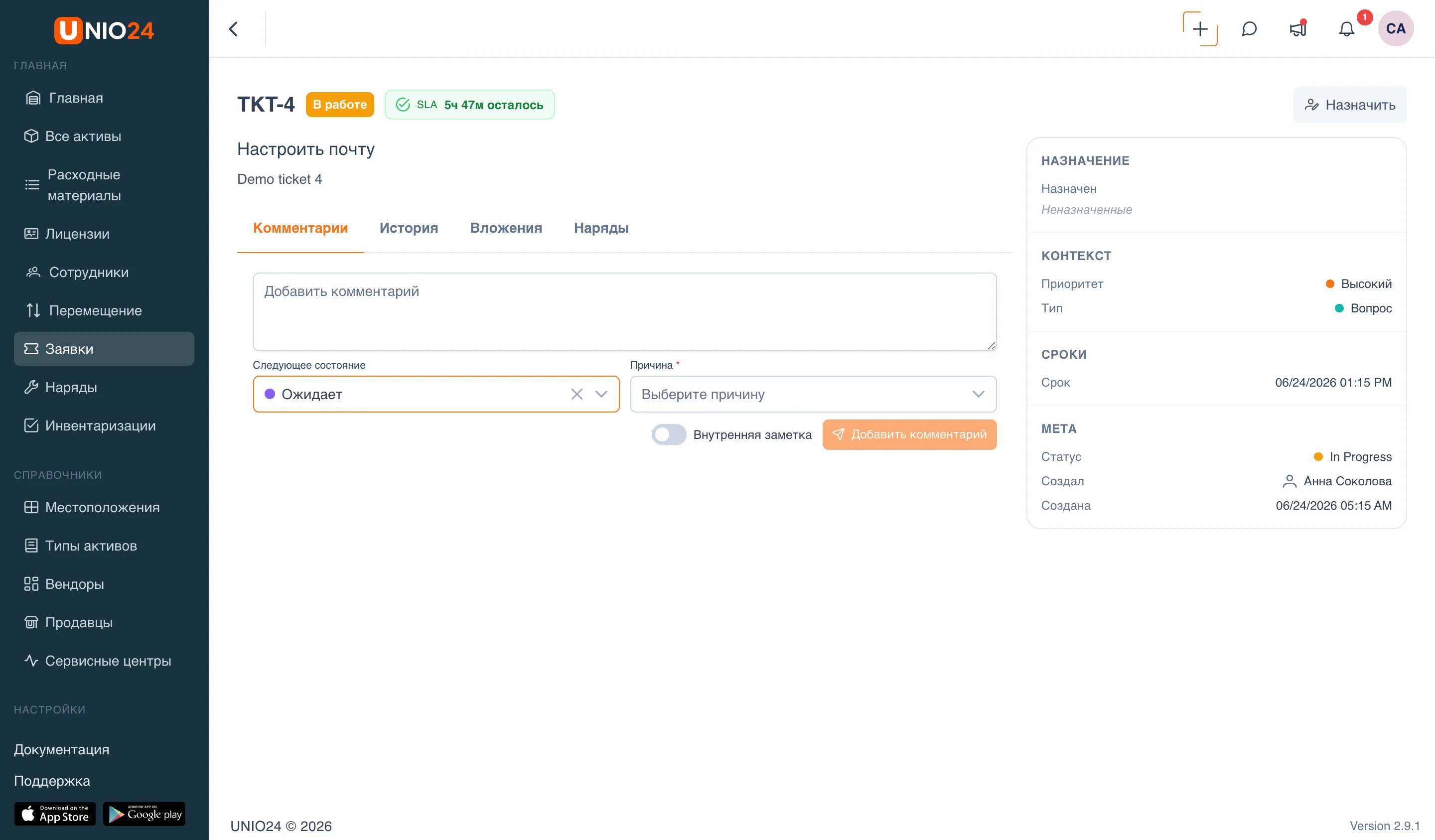Viewport: 1435px width, 840px height.
Task: Open the chat bubble icon
Action: tap(1249, 29)
